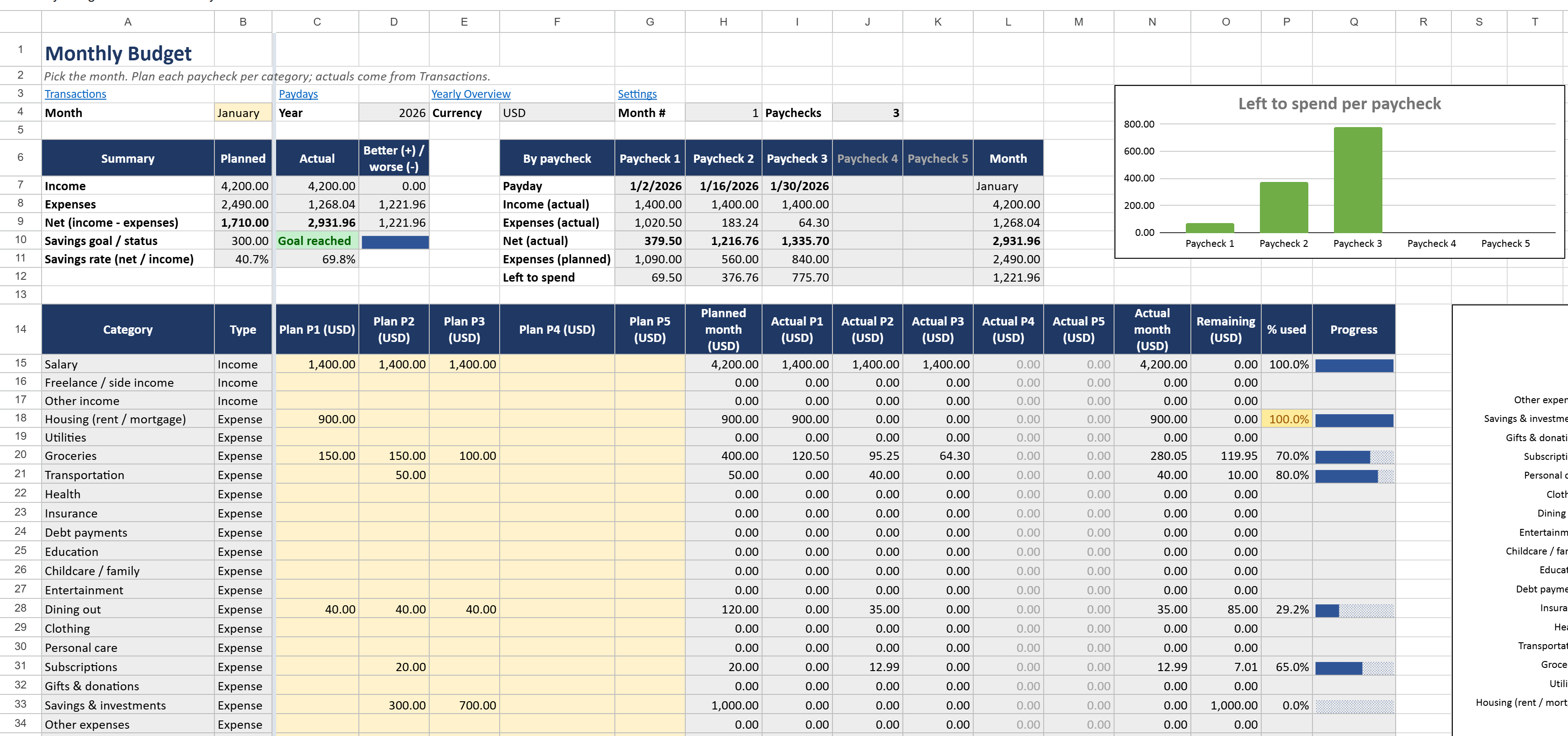The width and height of the screenshot is (1568, 736).
Task: Open the Transactions link
Action: [x=75, y=94]
